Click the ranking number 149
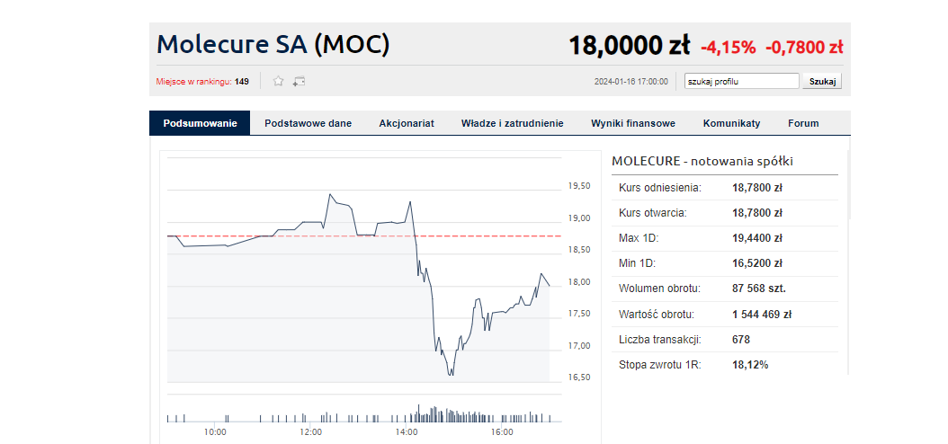Viewport: 948px width, 444px height. (242, 82)
